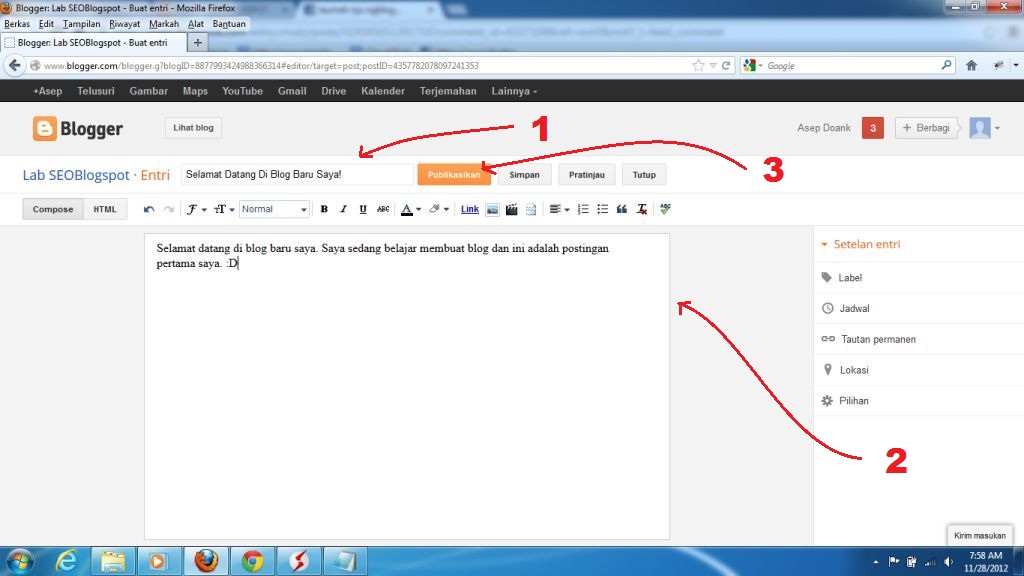Open Asep Doank profile name

824,128
